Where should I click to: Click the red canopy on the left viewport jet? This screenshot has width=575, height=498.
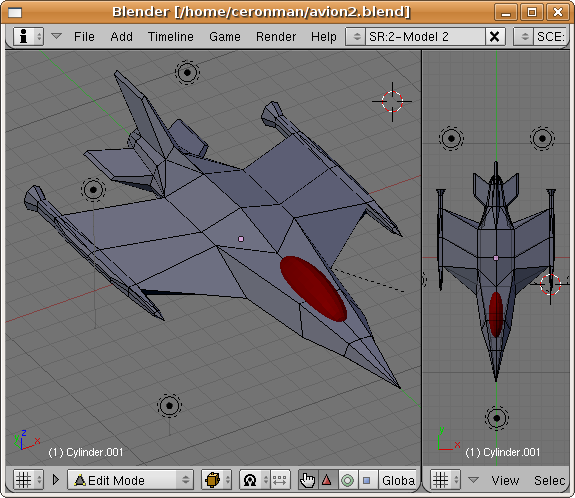tap(314, 289)
